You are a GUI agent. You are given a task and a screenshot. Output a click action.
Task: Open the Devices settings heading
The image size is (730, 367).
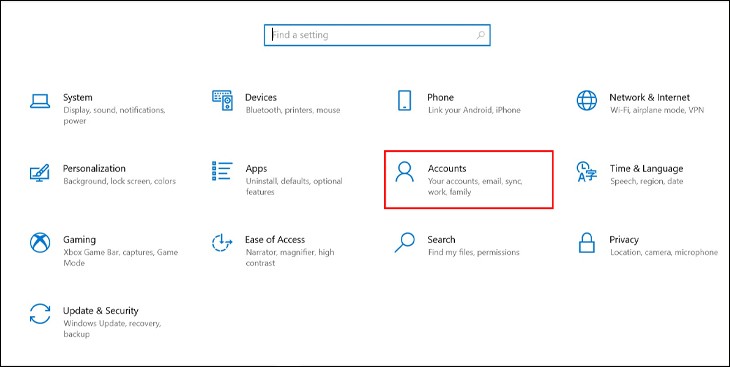coord(261,97)
